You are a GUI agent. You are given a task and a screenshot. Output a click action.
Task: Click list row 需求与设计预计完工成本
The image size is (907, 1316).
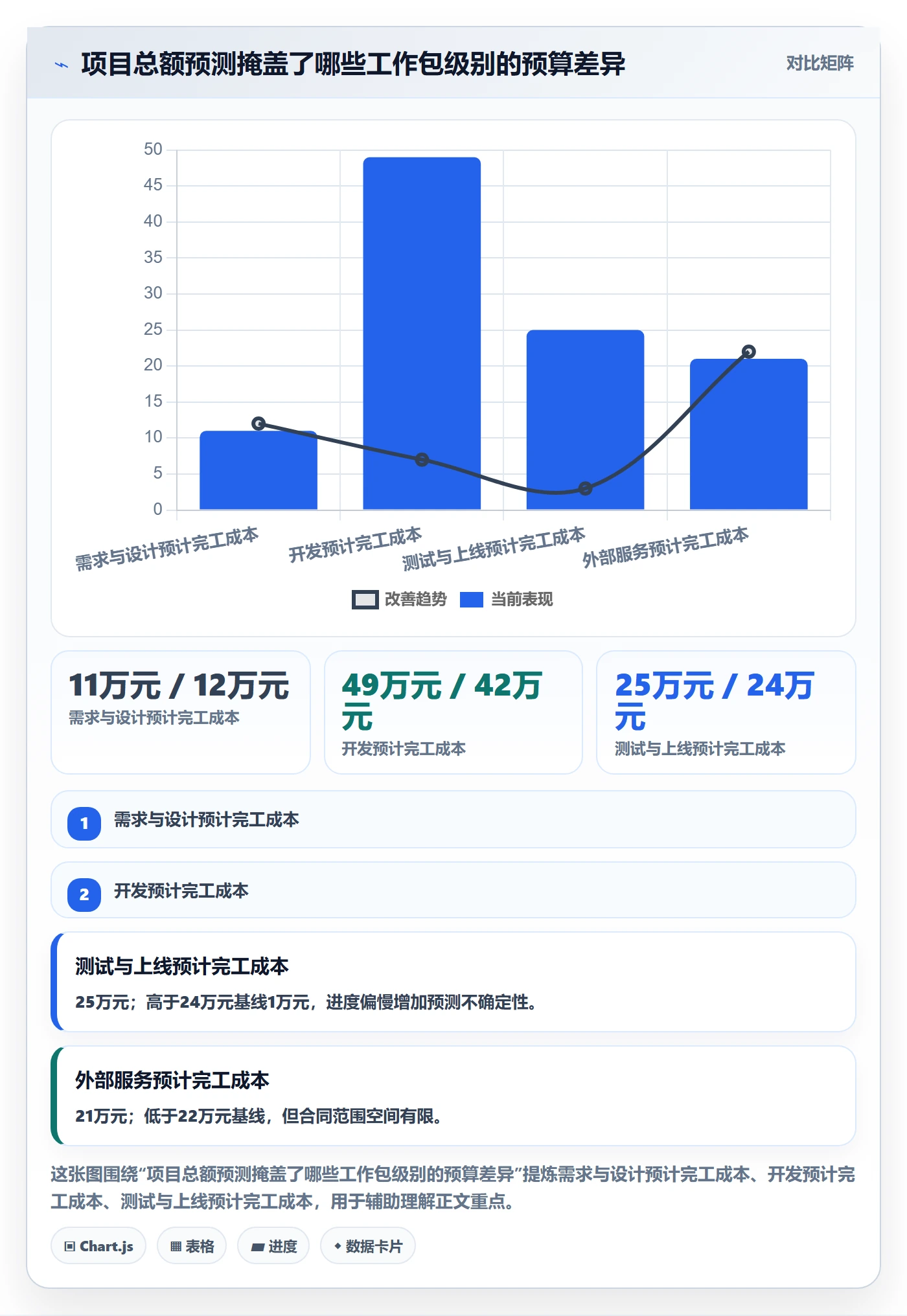tap(454, 819)
